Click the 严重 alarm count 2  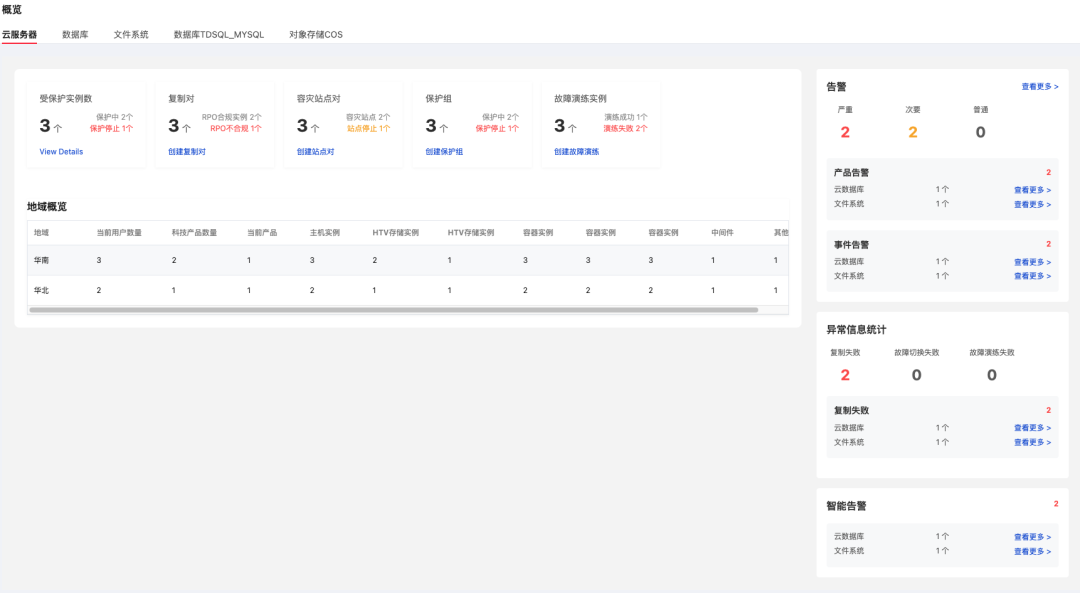[x=844, y=131]
